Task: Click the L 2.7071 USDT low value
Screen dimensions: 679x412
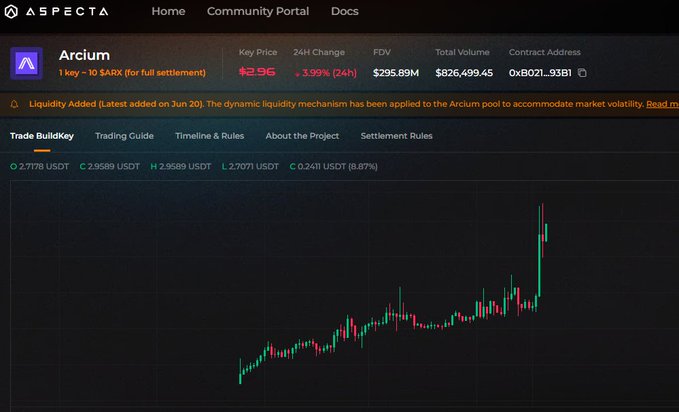Action: pyautogui.click(x=250, y=166)
